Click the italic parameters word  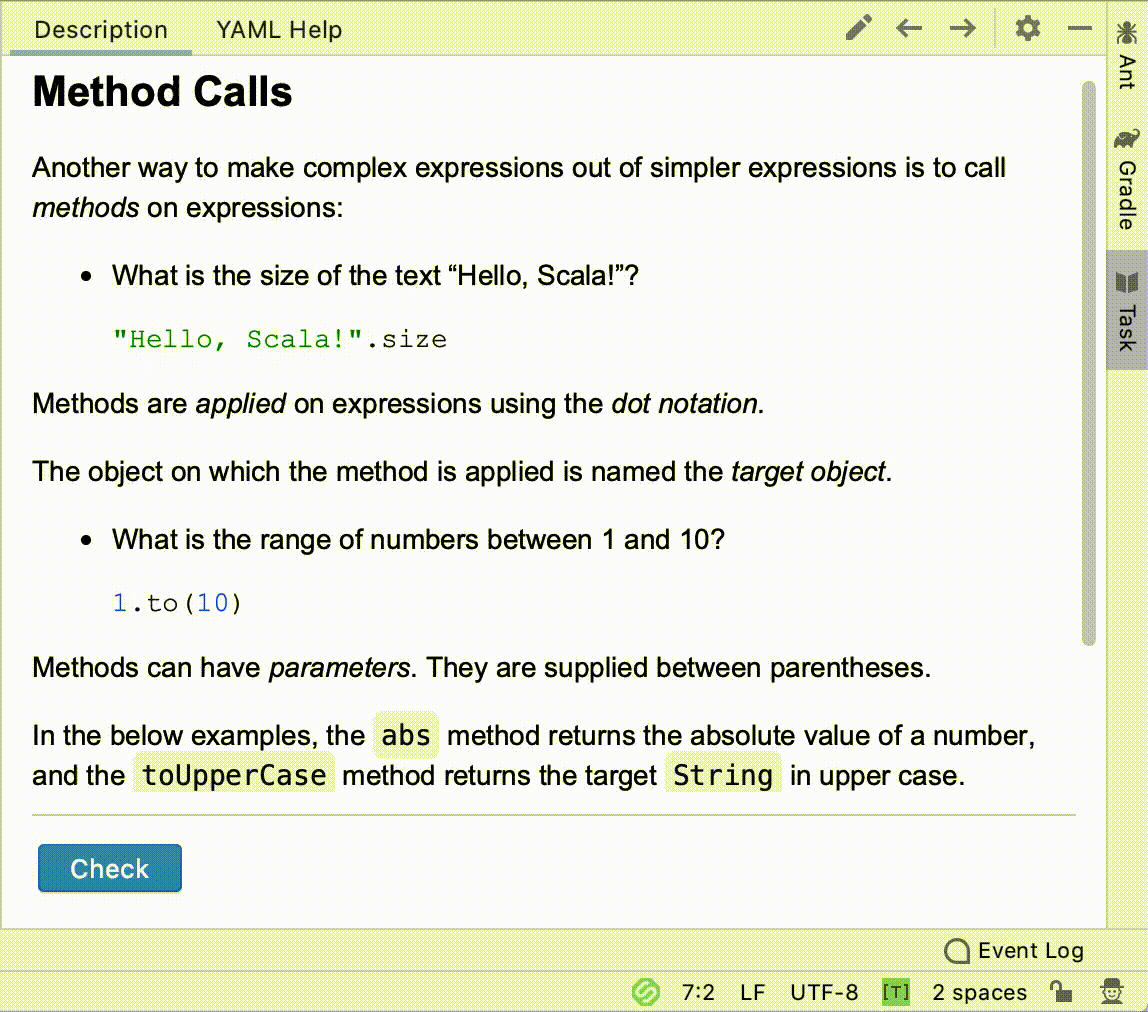point(339,668)
